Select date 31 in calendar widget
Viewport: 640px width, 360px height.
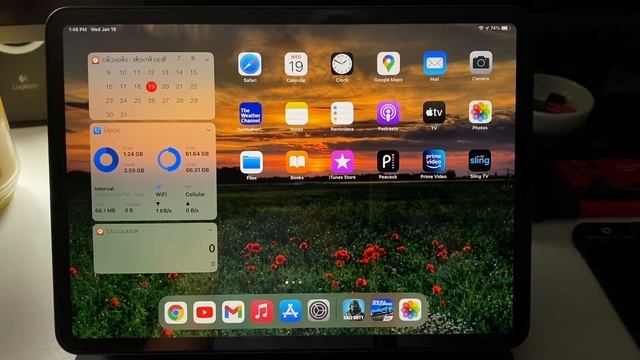click(x=124, y=115)
